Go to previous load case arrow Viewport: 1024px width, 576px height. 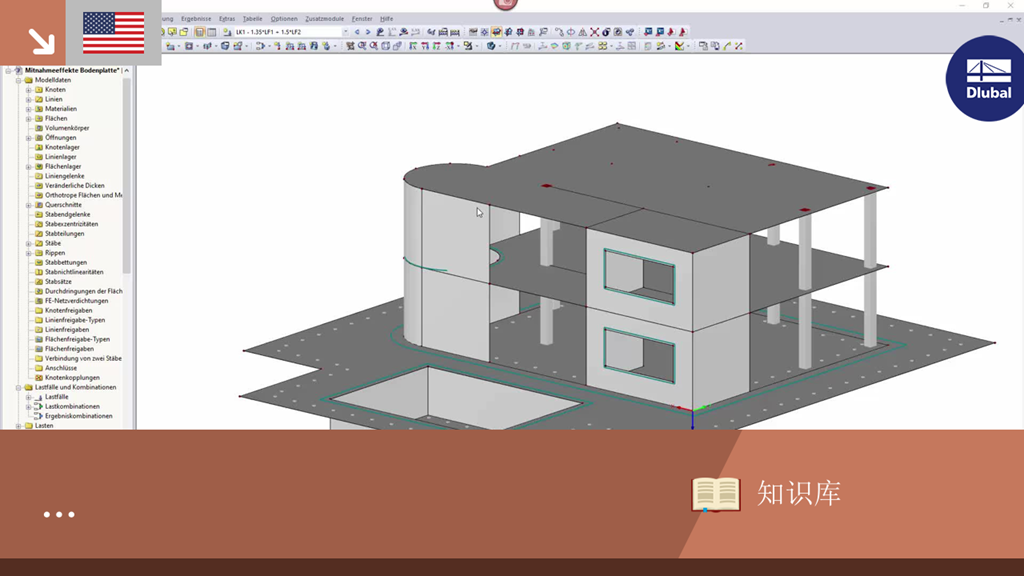[357, 31]
